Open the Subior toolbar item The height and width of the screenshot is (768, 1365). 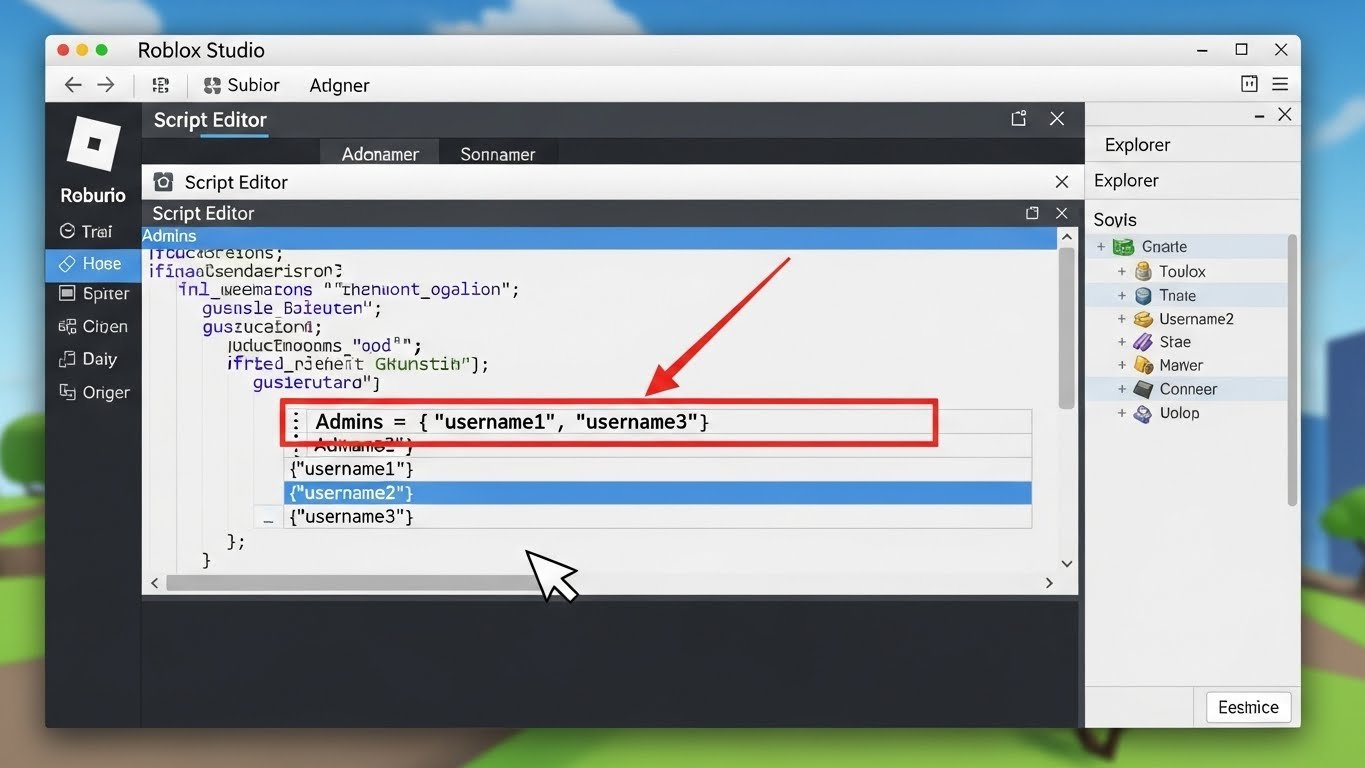[242, 85]
